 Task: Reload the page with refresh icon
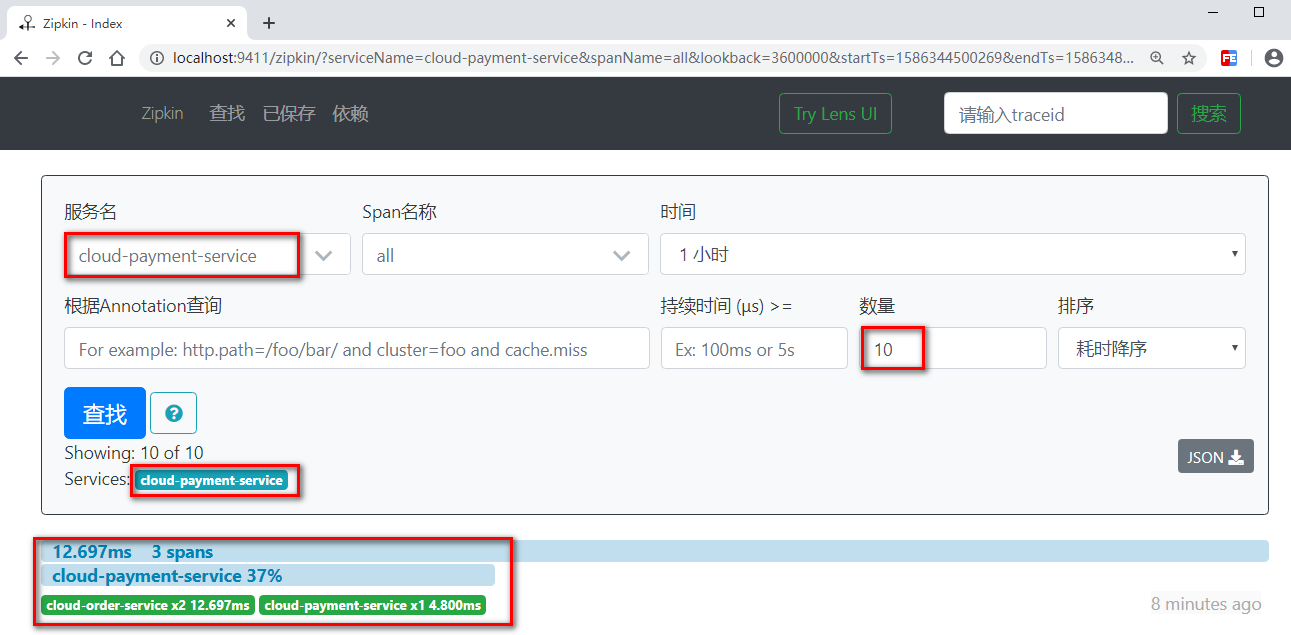coord(85,58)
